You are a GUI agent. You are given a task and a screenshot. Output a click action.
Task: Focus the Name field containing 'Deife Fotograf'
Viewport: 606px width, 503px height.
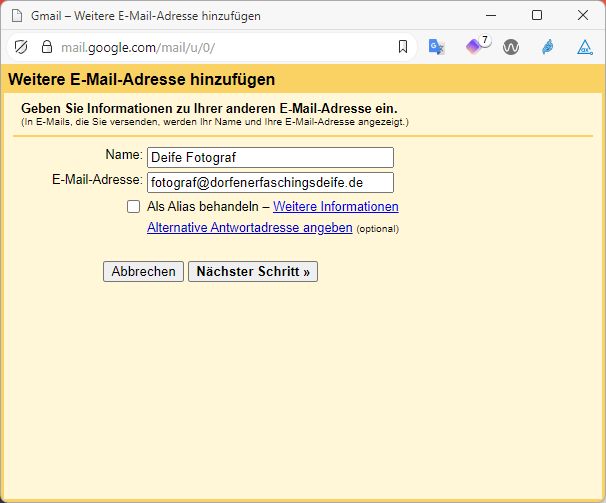(x=270, y=158)
